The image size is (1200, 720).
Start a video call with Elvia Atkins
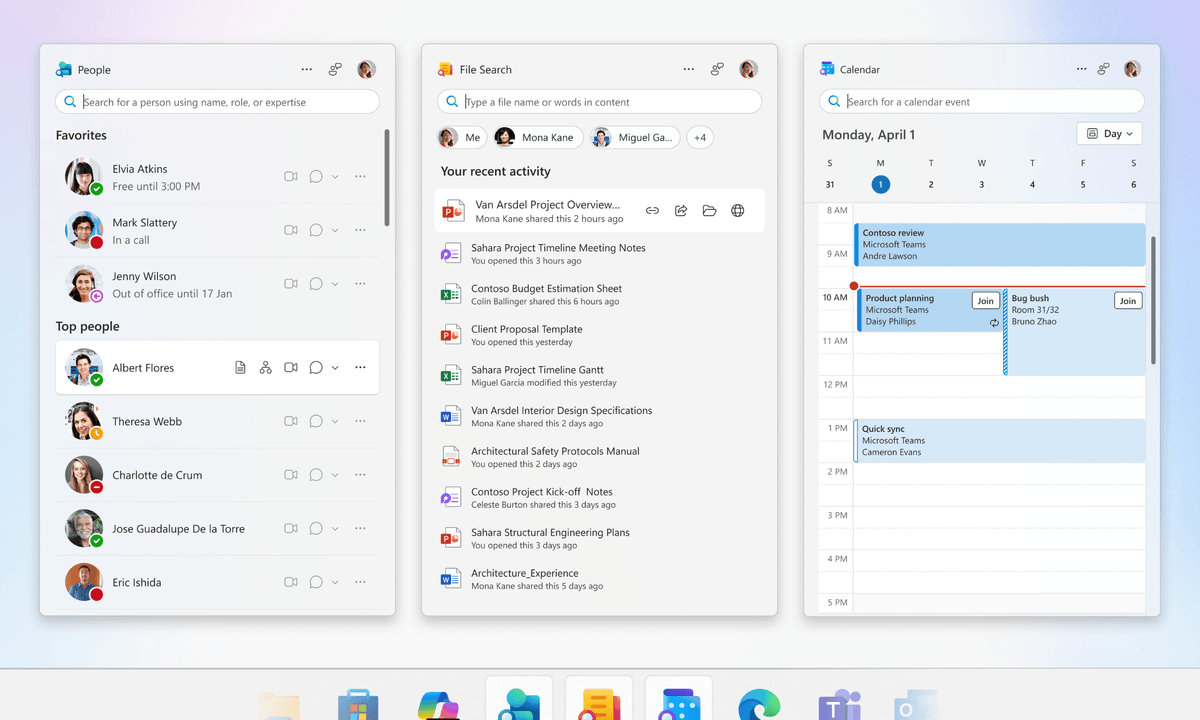point(291,176)
